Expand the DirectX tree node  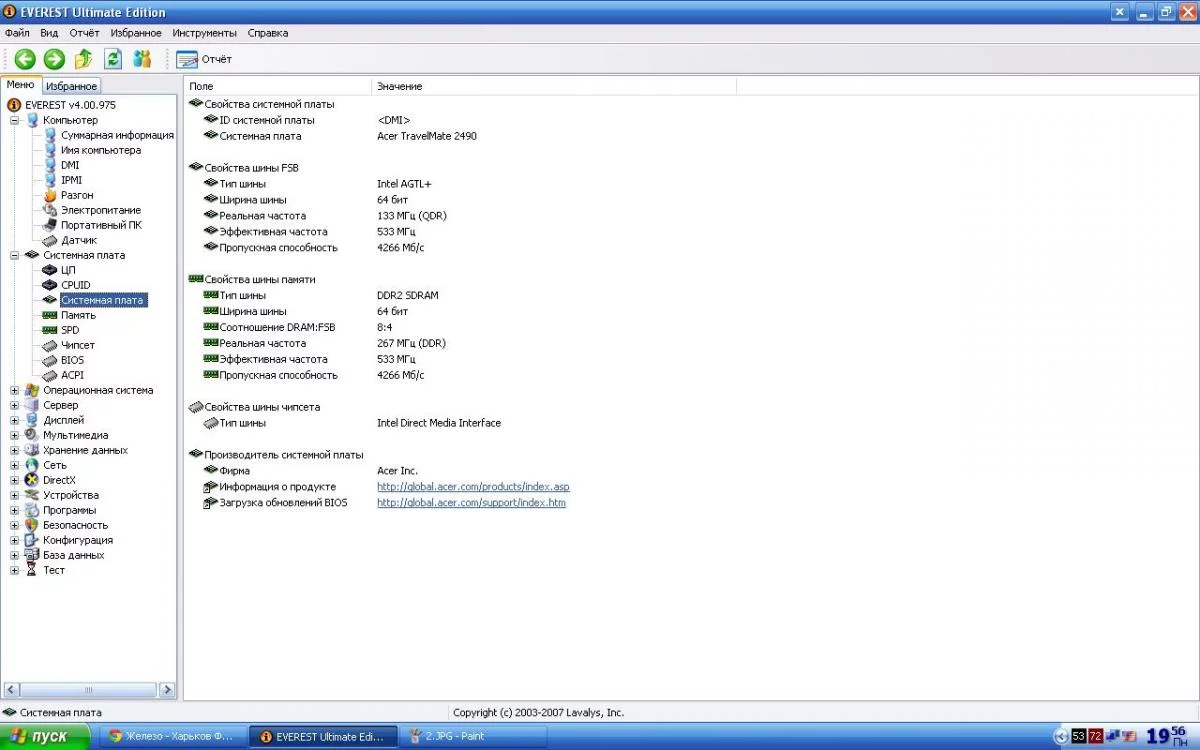tap(15, 480)
